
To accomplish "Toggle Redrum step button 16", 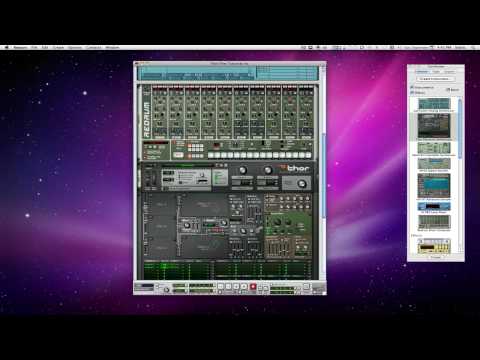I will tap(308, 155).
